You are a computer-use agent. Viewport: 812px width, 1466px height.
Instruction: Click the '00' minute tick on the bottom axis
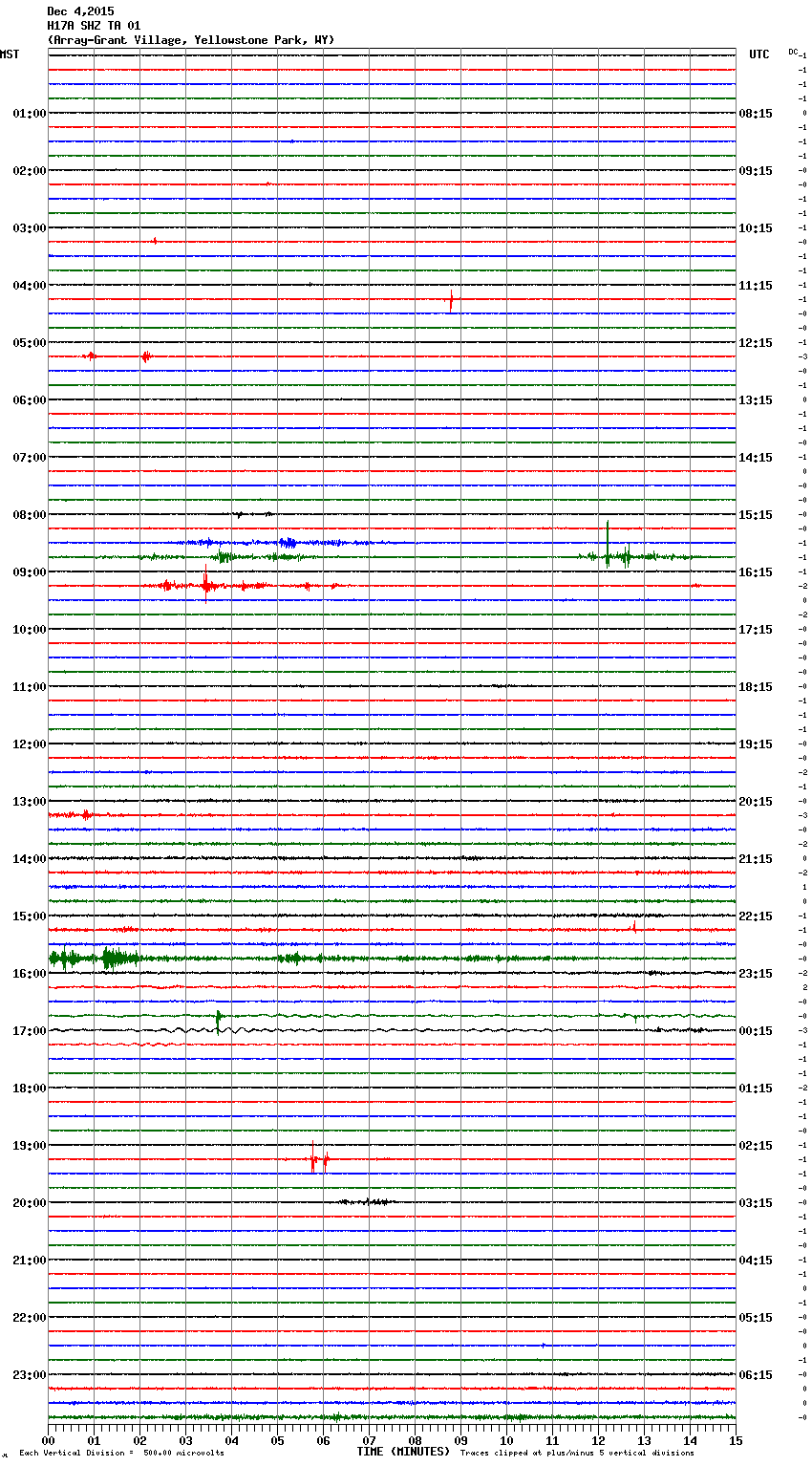point(49,1440)
